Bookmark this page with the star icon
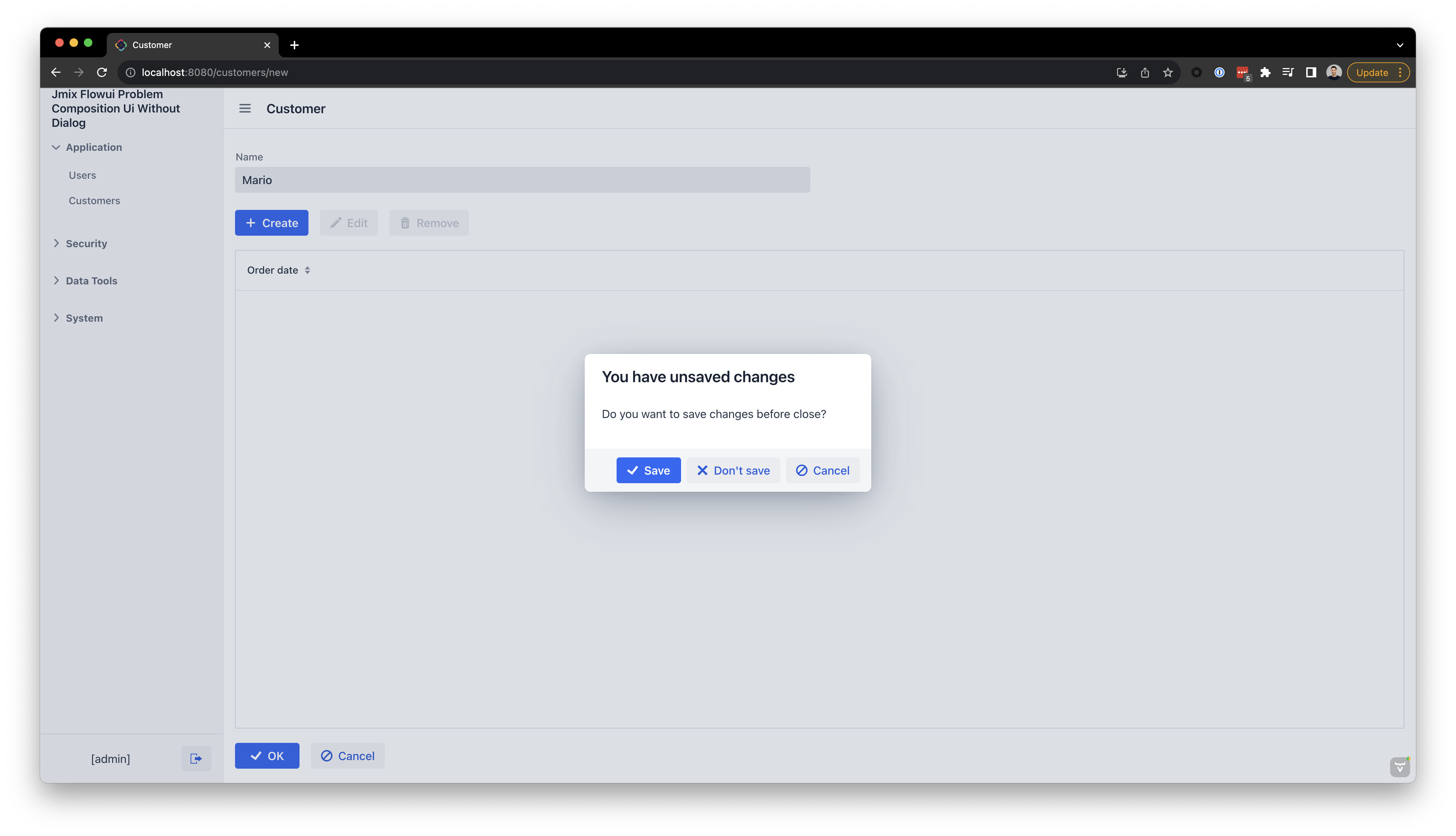The image size is (1456, 836). coord(1168,72)
